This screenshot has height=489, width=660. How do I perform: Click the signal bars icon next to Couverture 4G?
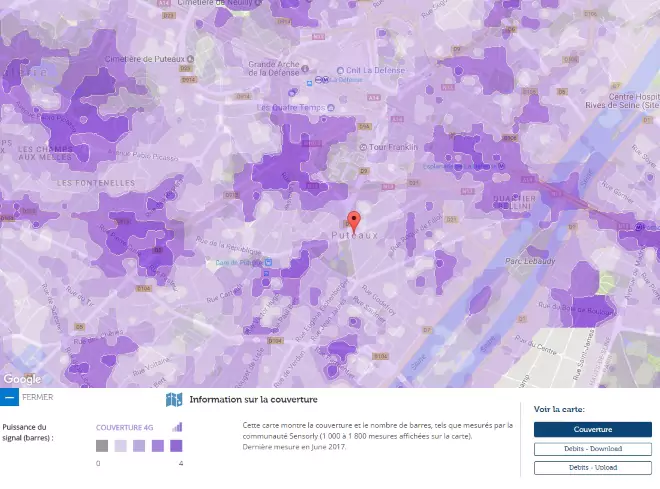tap(177, 427)
